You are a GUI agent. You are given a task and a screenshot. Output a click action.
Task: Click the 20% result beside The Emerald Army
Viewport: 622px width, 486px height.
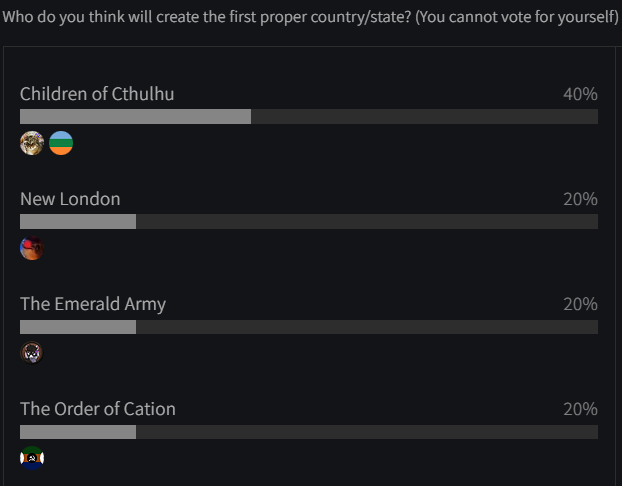tap(580, 304)
